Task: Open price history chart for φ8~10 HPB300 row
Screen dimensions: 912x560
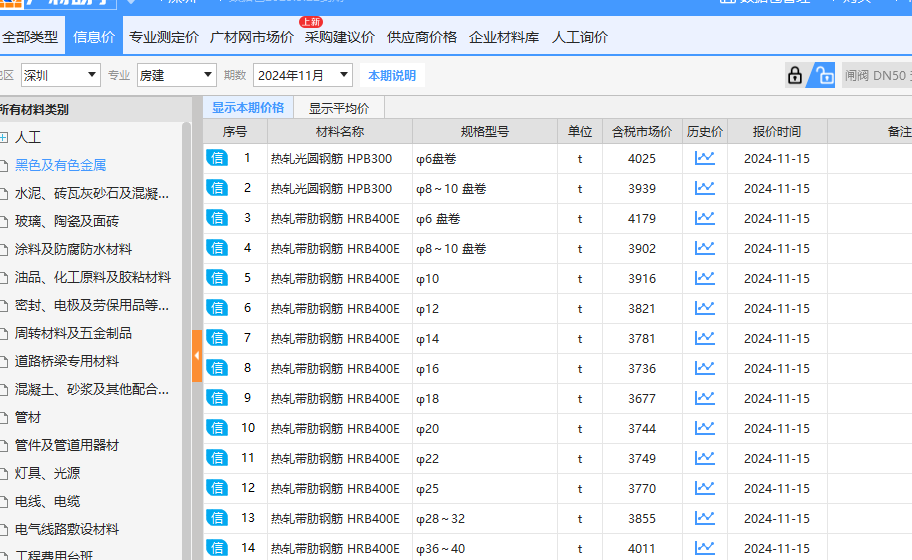Action: click(x=704, y=188)
